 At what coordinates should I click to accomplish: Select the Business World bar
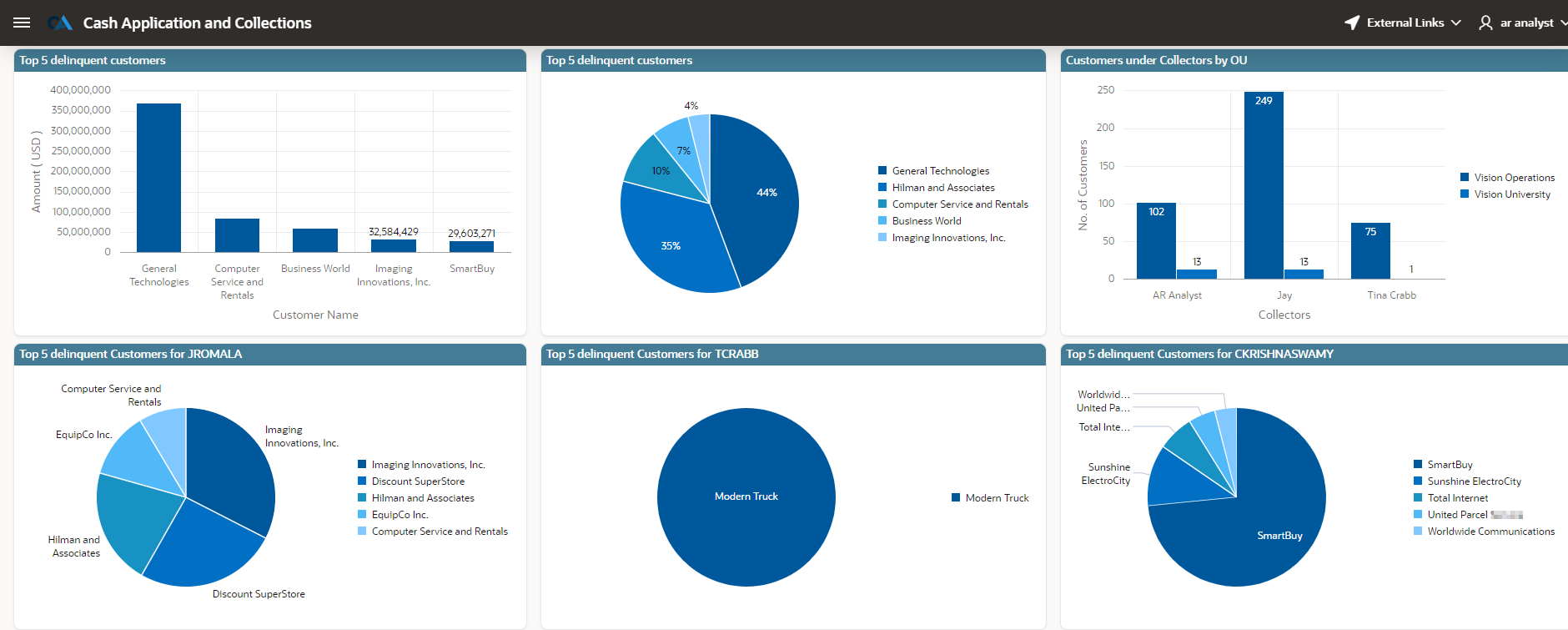tap(315, 240)
